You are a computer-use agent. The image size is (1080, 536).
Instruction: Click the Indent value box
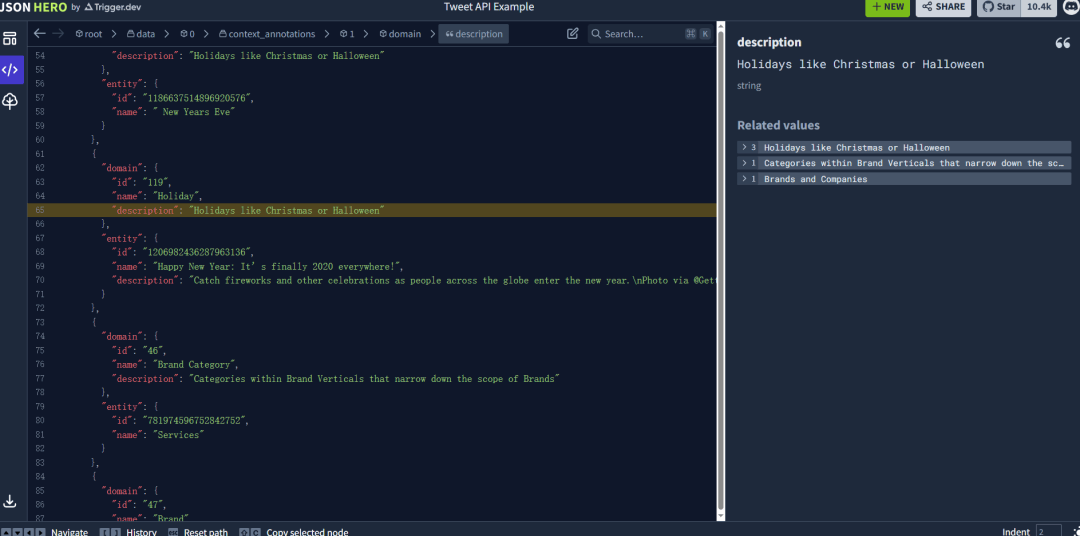click(1048, 531)
